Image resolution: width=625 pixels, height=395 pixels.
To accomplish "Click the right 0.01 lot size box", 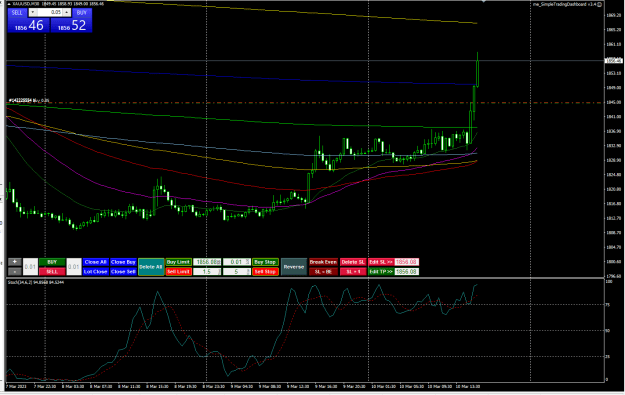I will 74,267.
